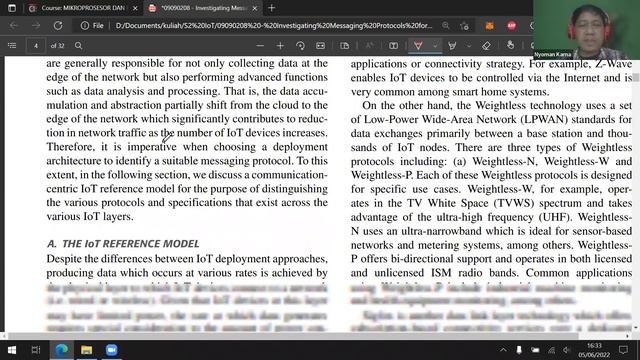Click the zoom magnifier in address bar

pyautogui.click(x=445, y=26)
